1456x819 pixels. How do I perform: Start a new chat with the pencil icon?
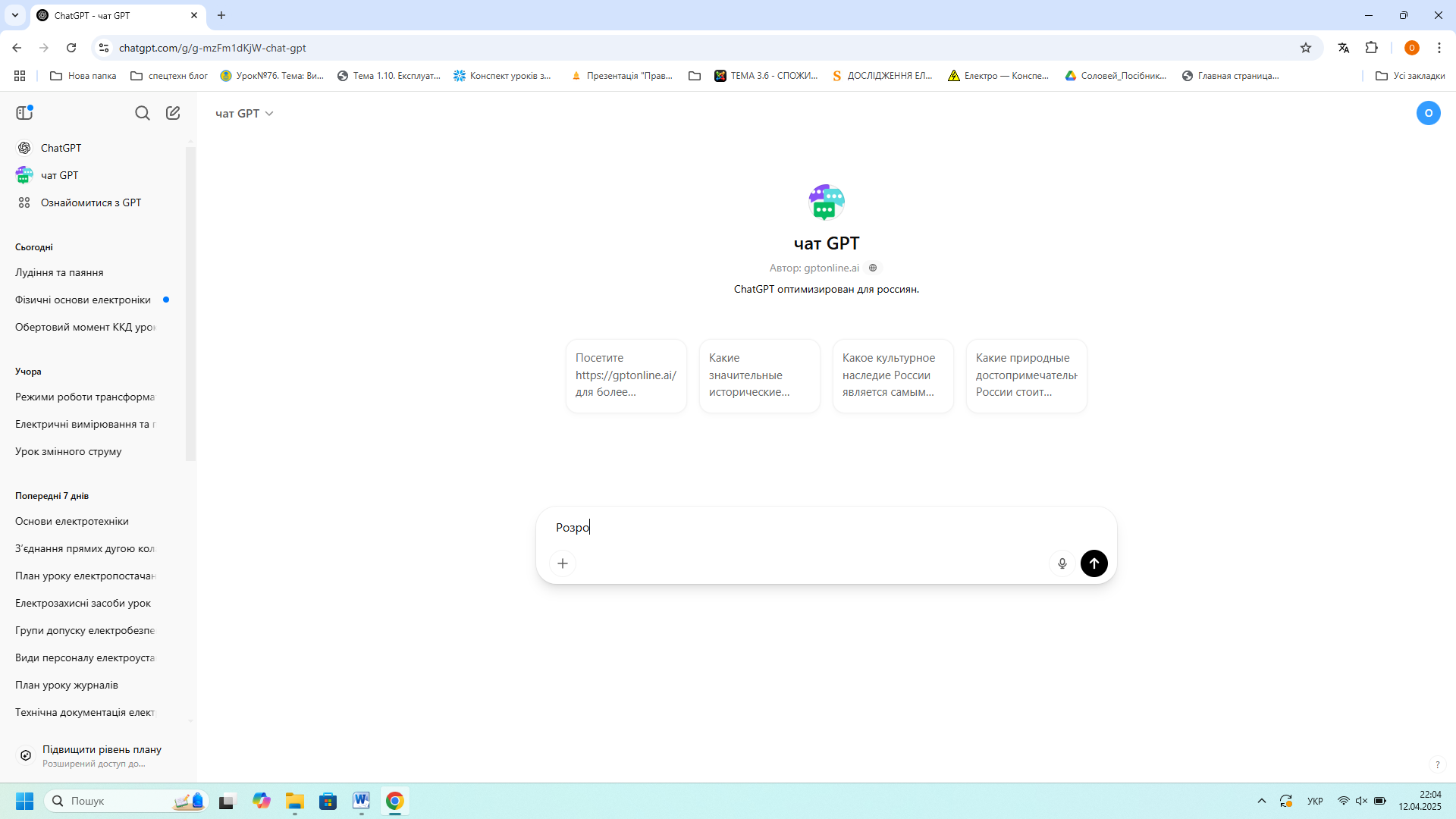173,113
